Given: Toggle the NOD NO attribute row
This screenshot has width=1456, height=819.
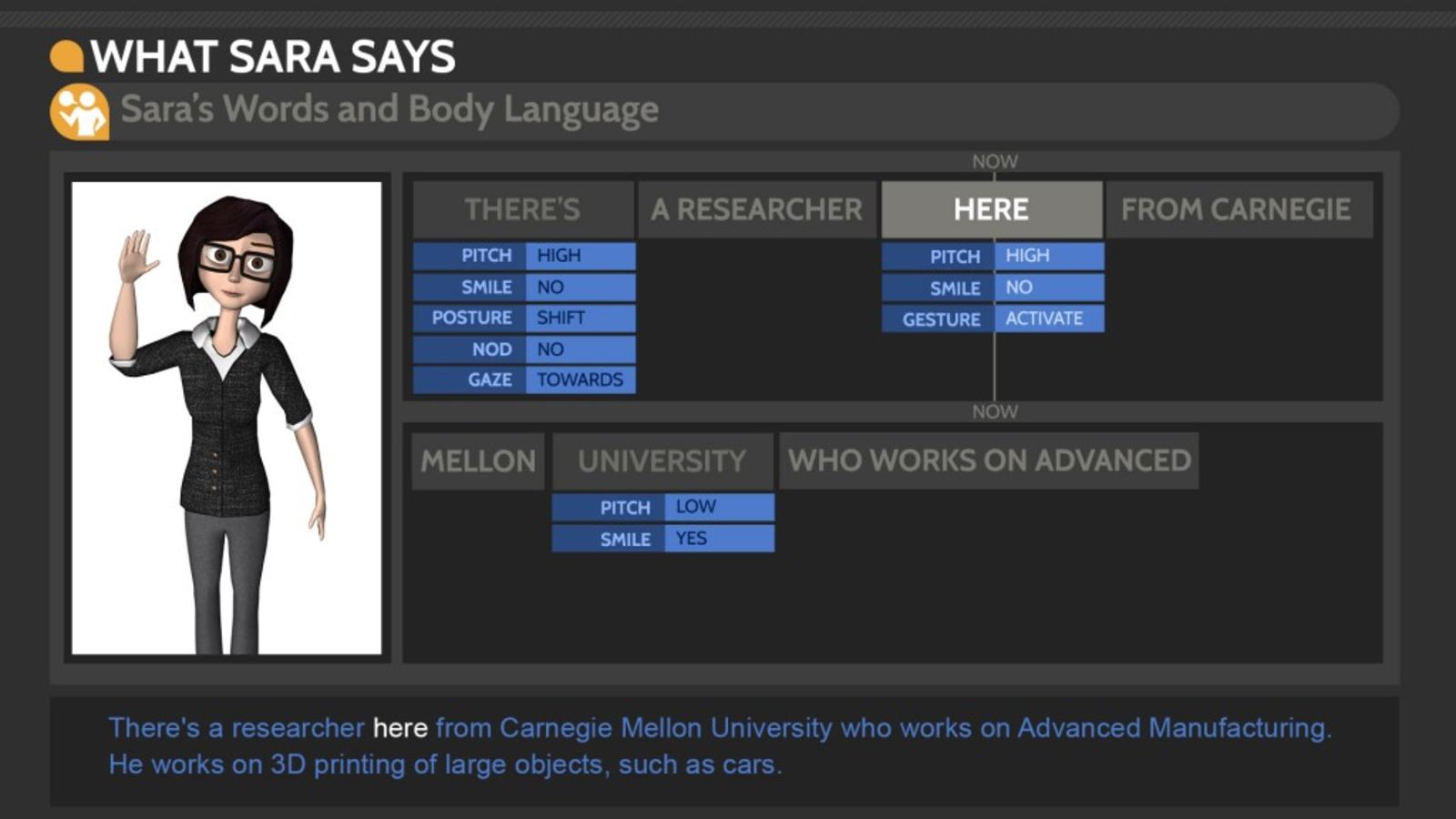Looking at the screenshot, I should point(523,349).
